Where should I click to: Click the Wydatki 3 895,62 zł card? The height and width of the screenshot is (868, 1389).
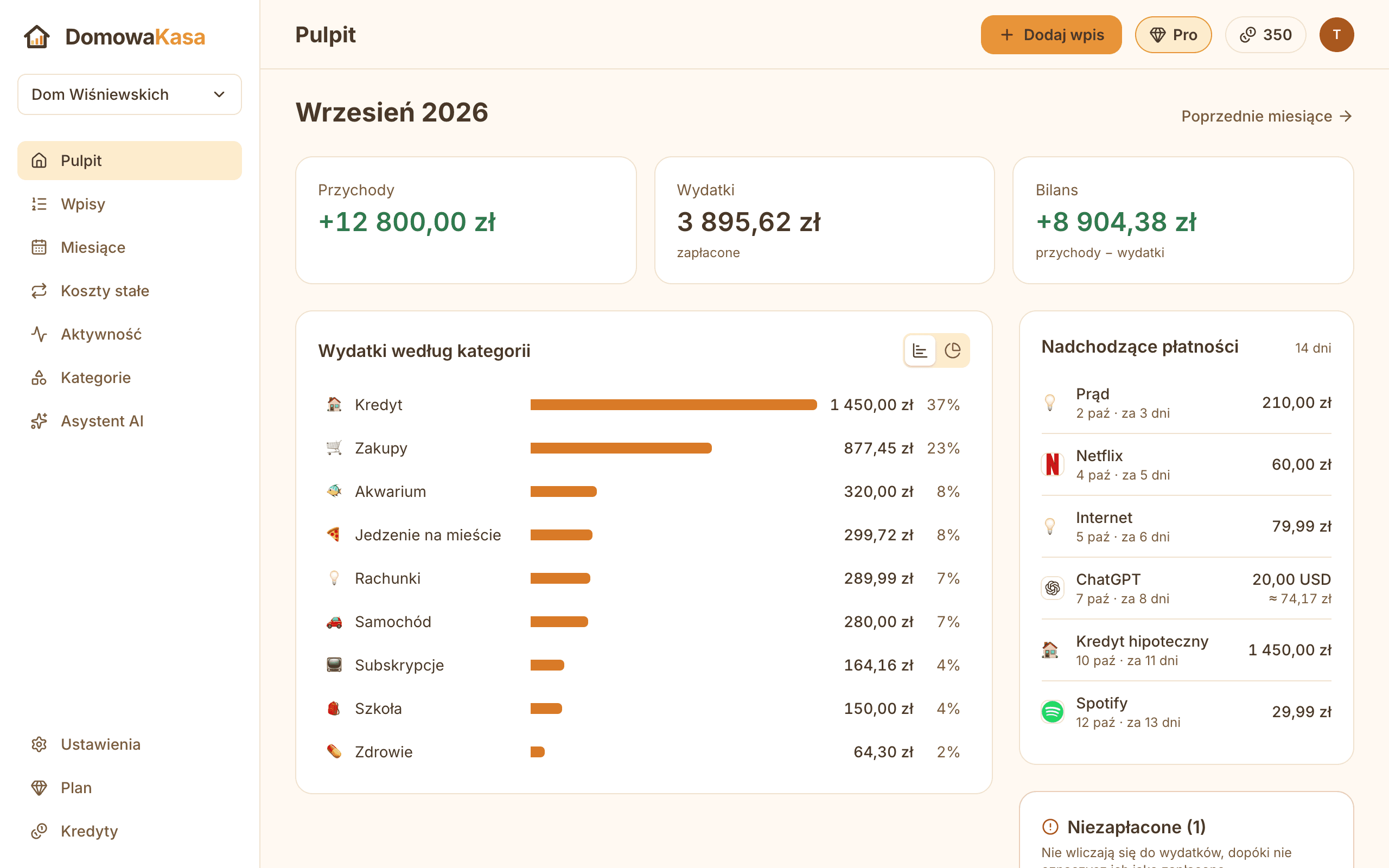(824, 220)
